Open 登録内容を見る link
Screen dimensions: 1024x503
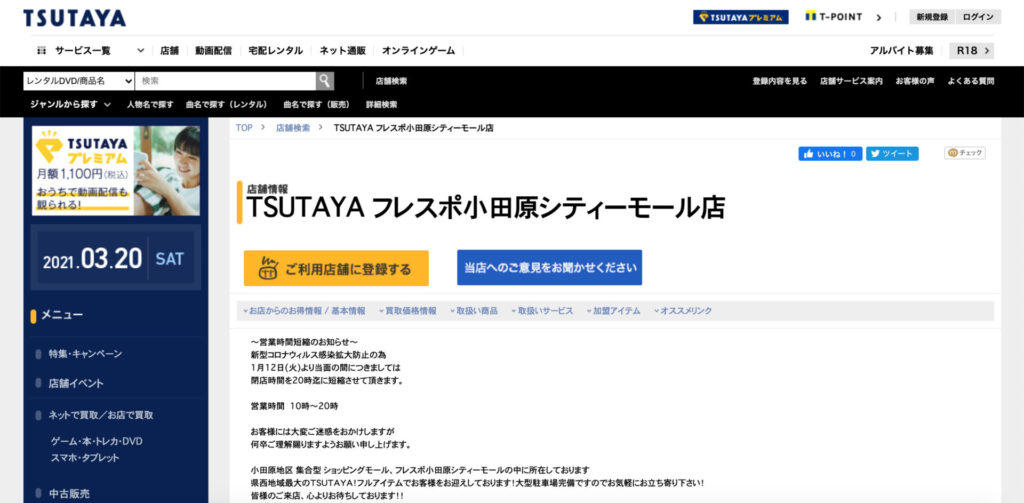click(780, 82)
